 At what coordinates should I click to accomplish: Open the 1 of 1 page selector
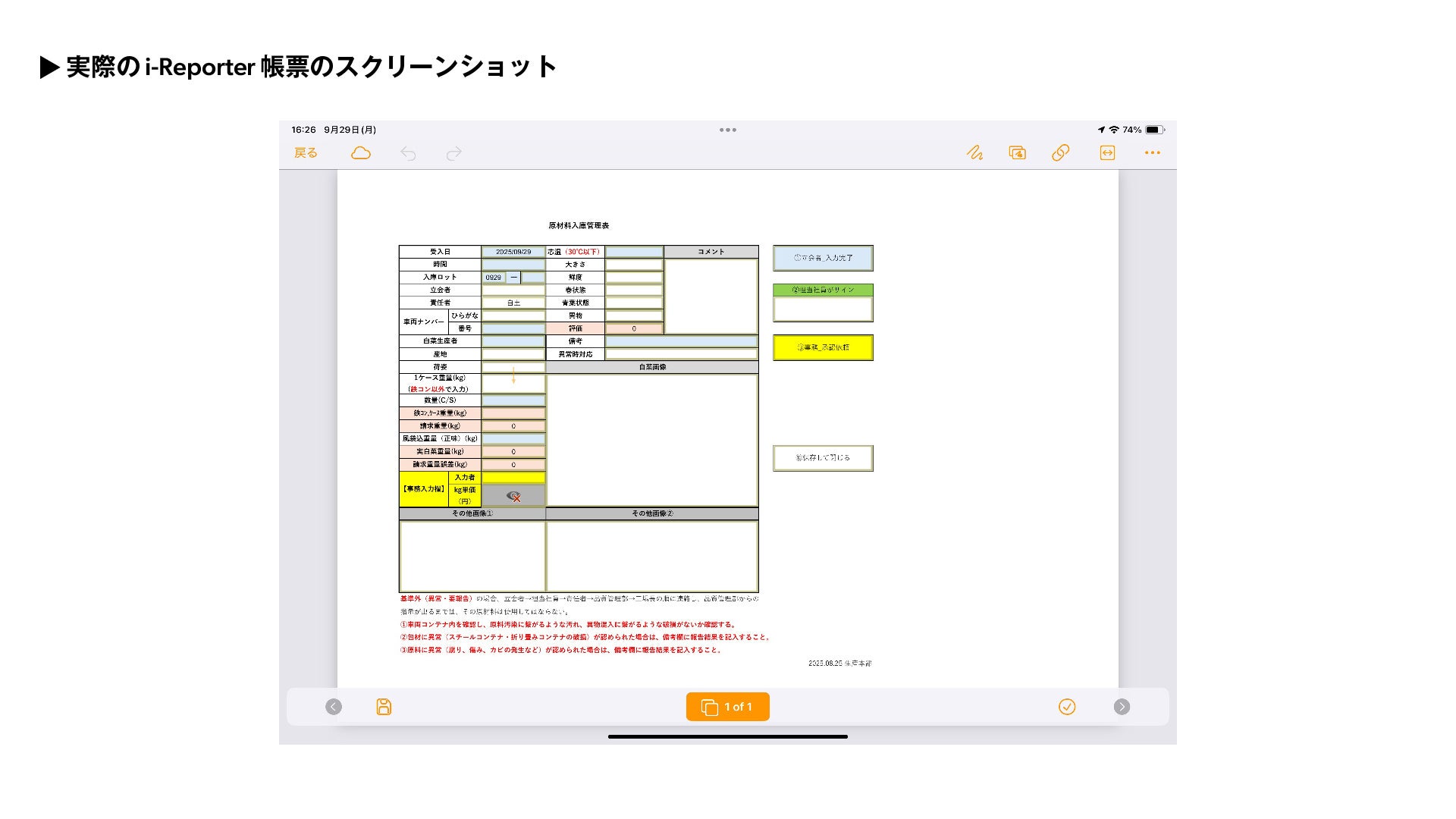[x=727, y=707]
